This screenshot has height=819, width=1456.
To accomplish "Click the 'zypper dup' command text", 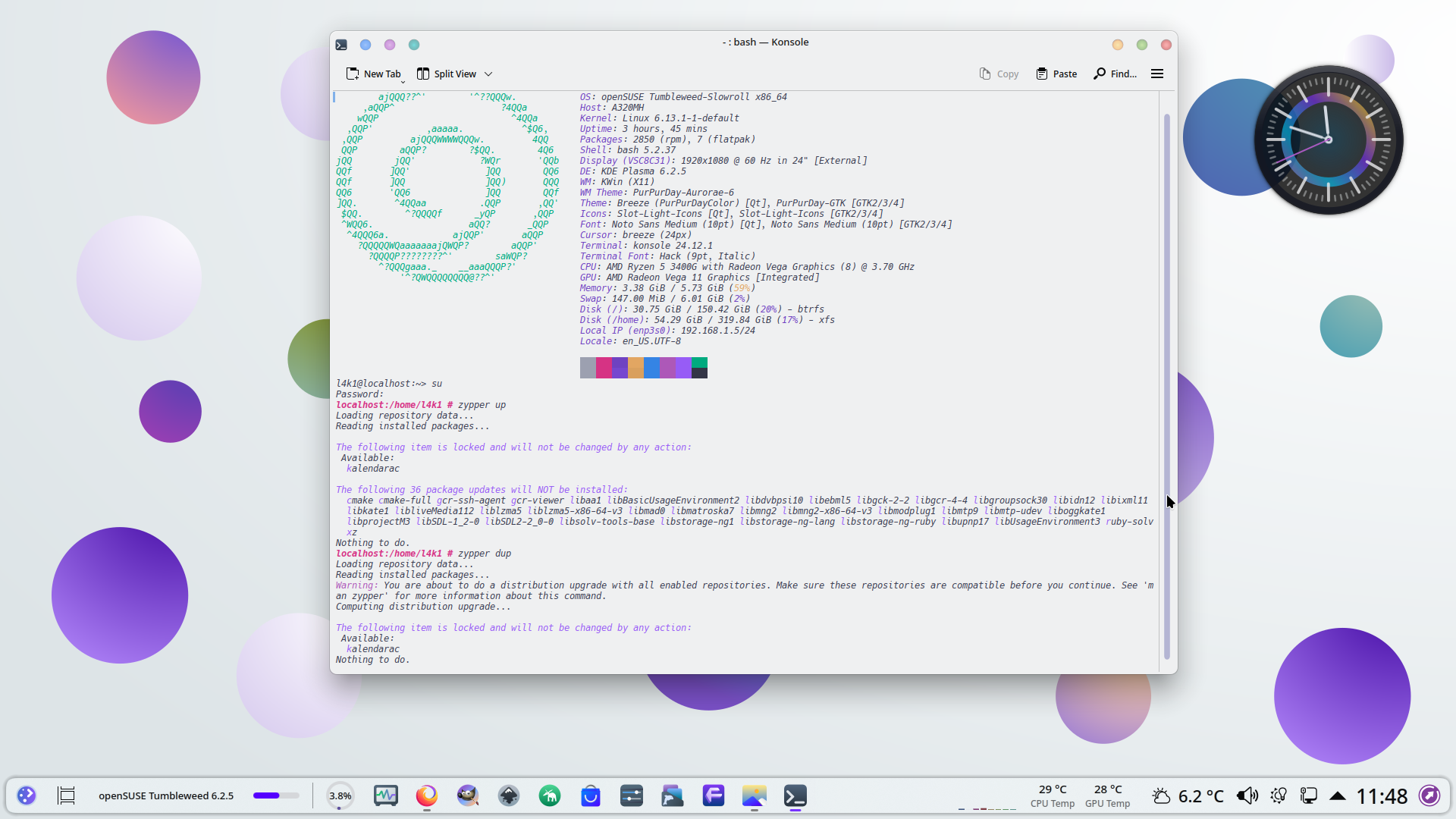I will click(x=485, y=554).
